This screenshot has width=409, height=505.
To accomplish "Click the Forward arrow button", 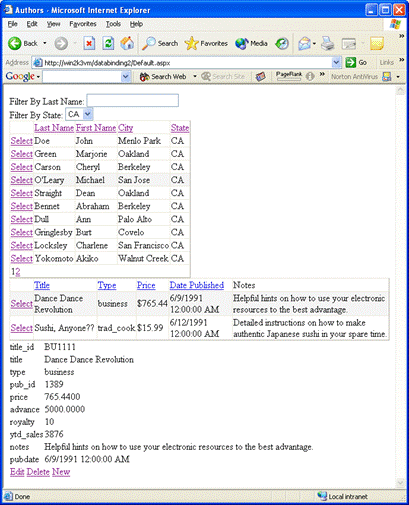I will (61, 43).
